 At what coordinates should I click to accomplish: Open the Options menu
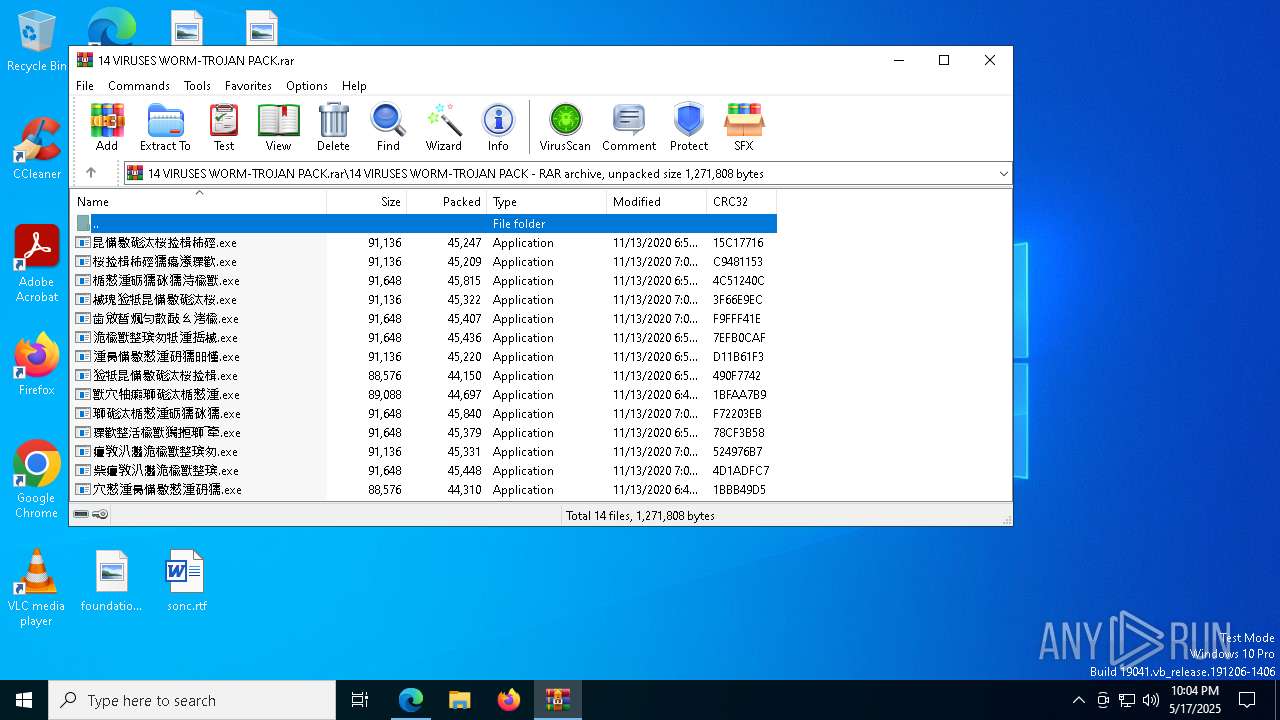click(307, 86)
